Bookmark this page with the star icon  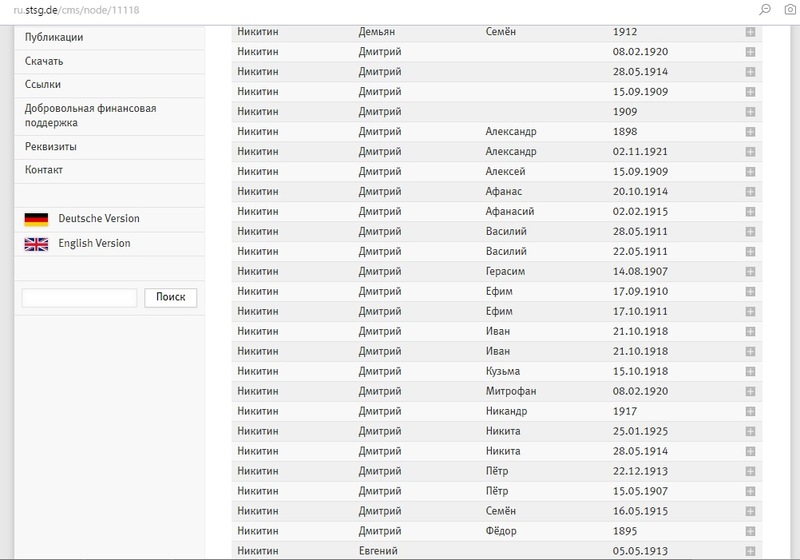(788, 9)
